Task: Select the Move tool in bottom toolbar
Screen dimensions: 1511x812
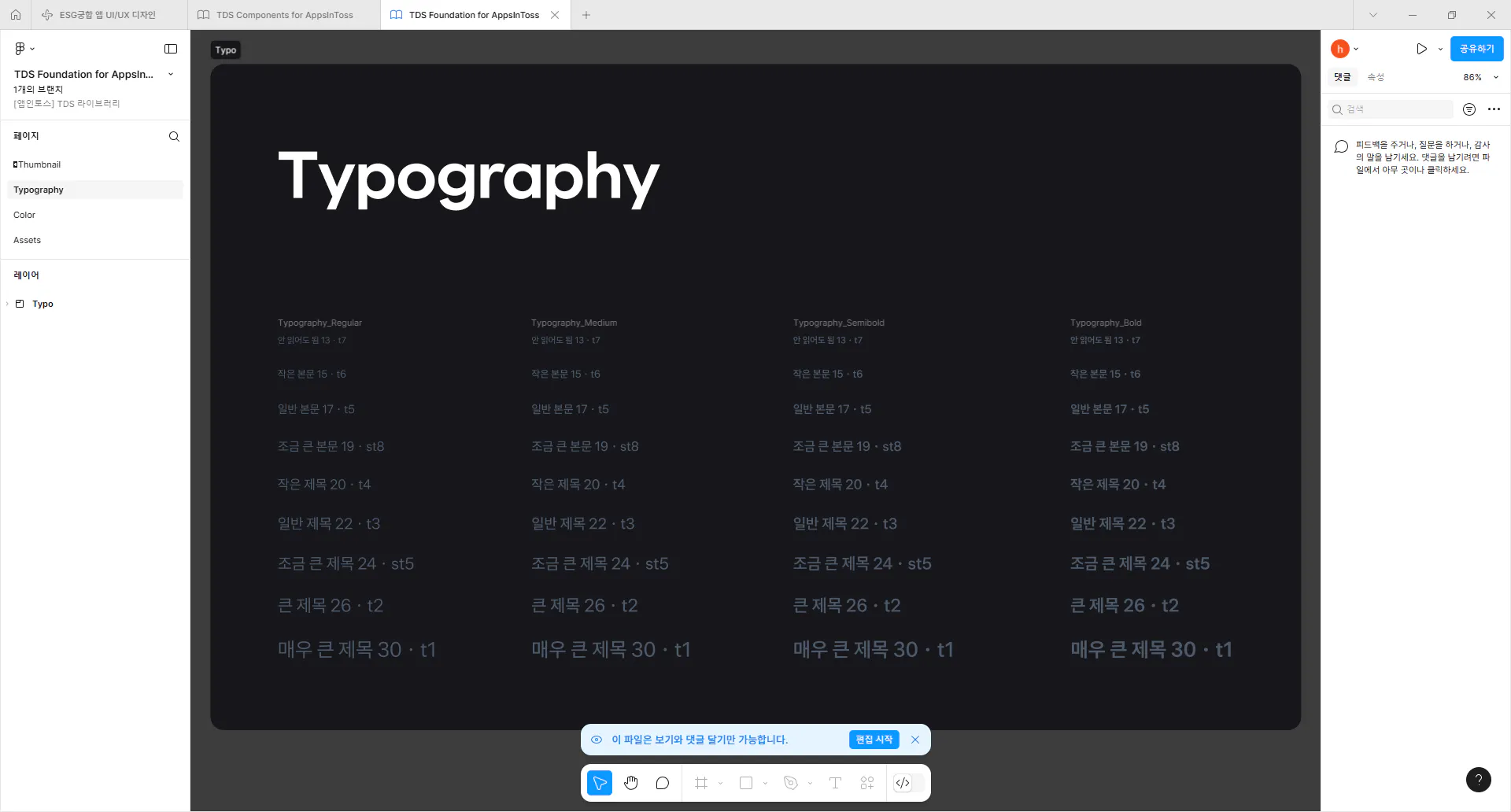Action: pos(600,783)
